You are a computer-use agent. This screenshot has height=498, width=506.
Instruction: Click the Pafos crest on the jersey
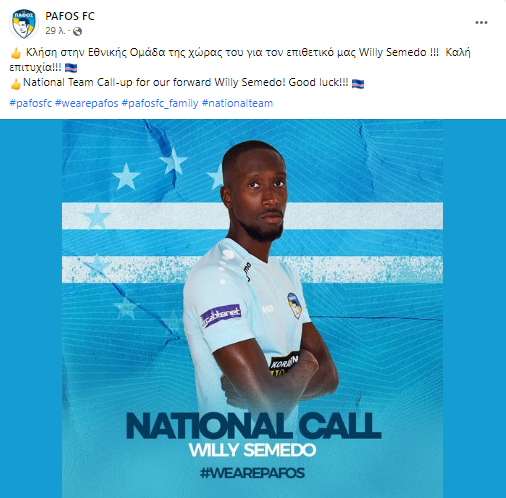294,305
